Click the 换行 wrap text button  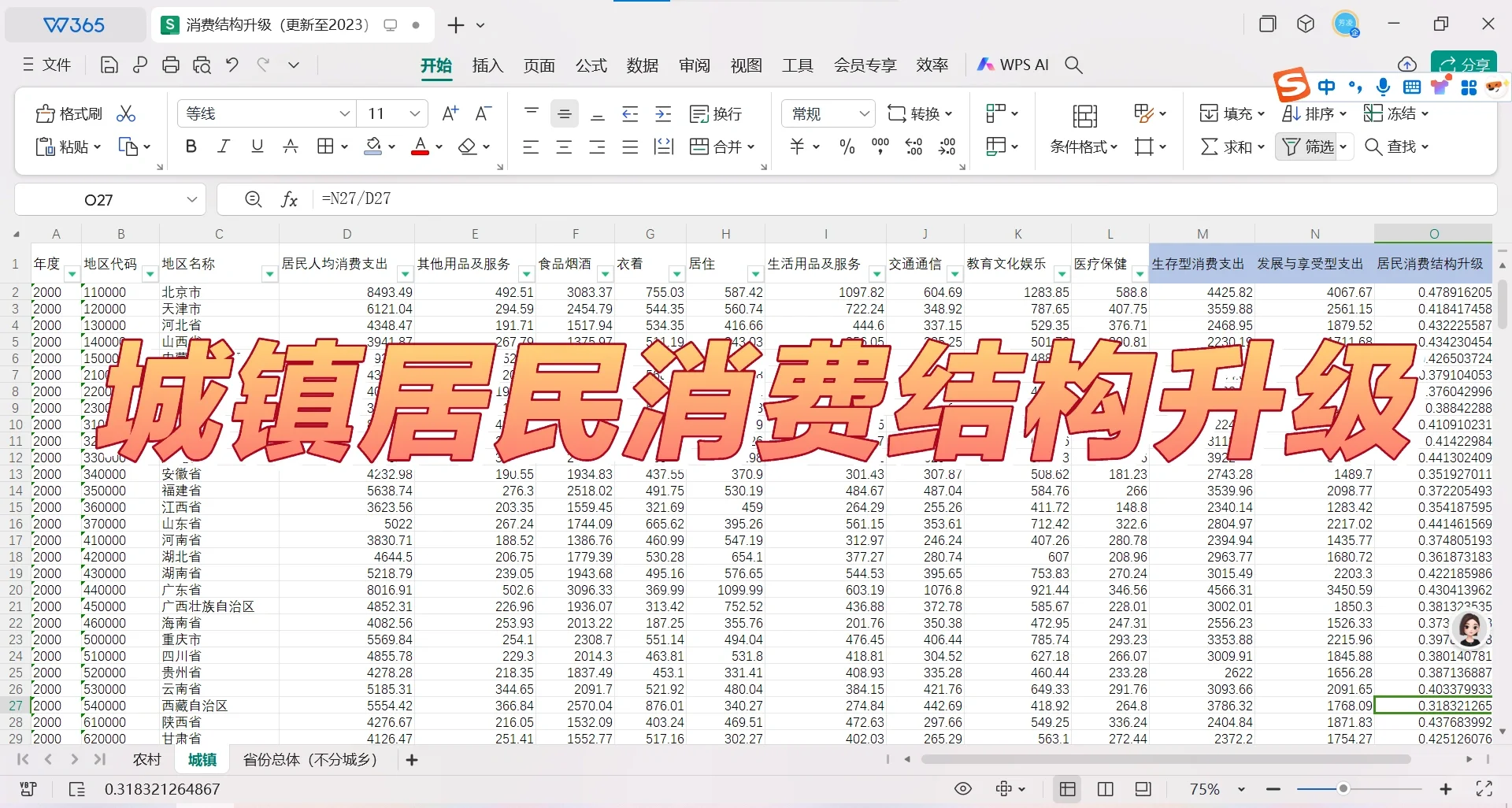[x=716, y=113]
